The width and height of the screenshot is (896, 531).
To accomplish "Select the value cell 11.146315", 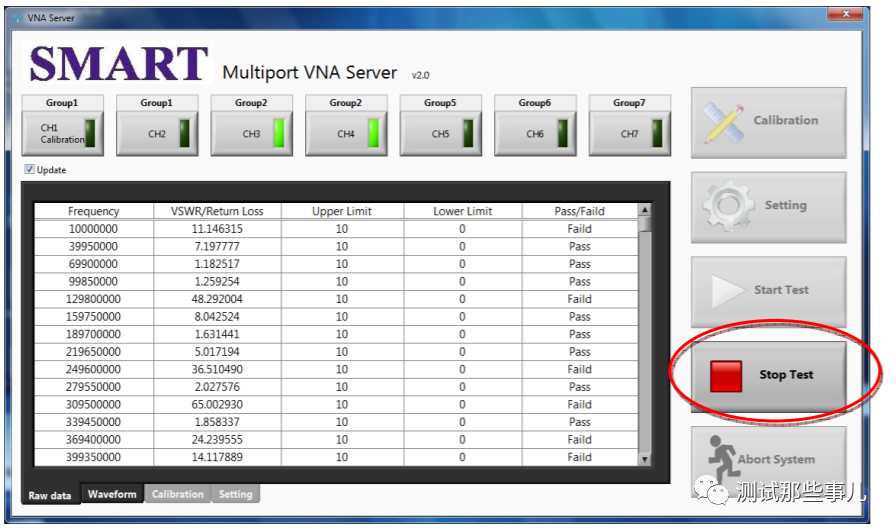I will pos(217,229).
